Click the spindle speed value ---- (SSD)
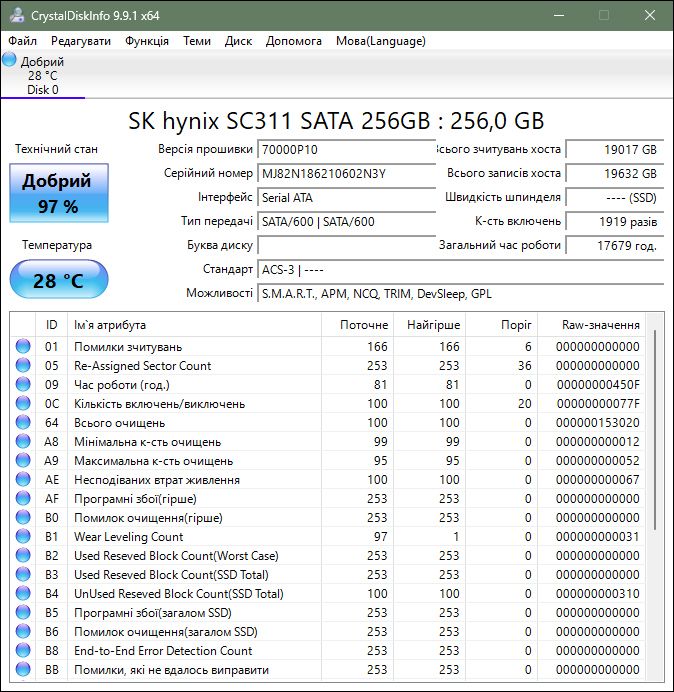The width and height of the screenshot is (674, 692). (x=614, y=197)
